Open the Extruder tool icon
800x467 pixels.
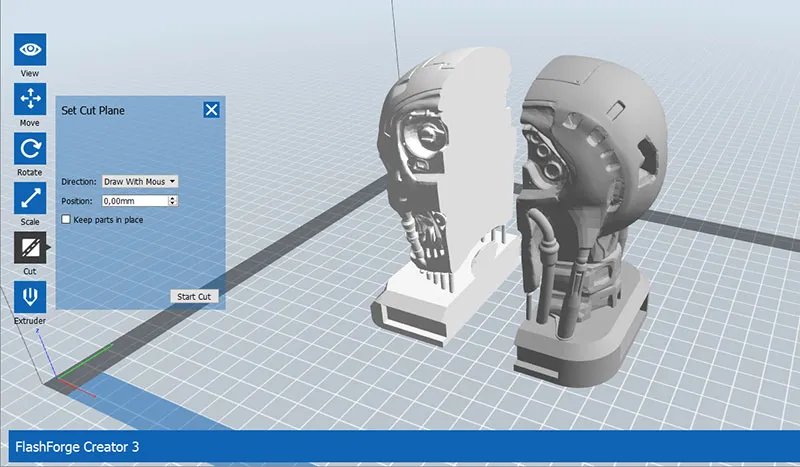click(30, 297)
